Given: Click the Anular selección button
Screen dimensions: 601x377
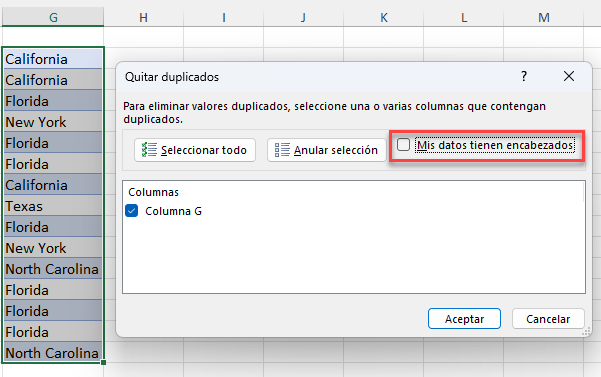Looking at the screenshot, I should (x=327, y=150).
